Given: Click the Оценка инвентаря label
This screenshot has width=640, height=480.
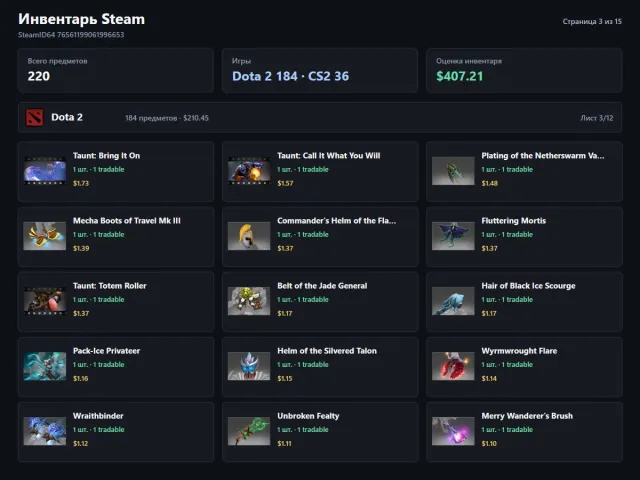Looking at the screenshot, I should [x=469, y=61].
